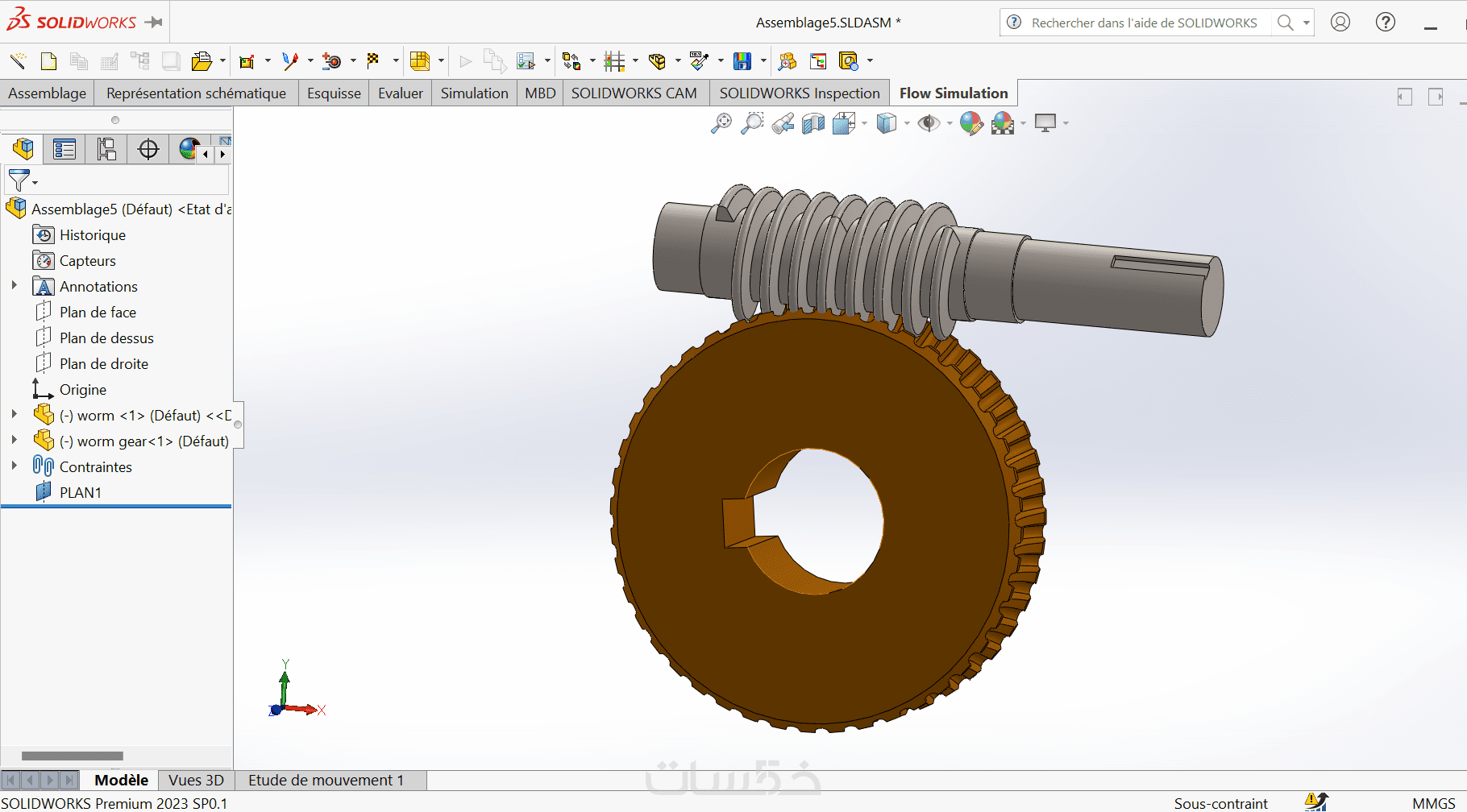This screenshot has height=812, width=1467.
Task: Click the blue floppy disk save icon
Action: 742,60
